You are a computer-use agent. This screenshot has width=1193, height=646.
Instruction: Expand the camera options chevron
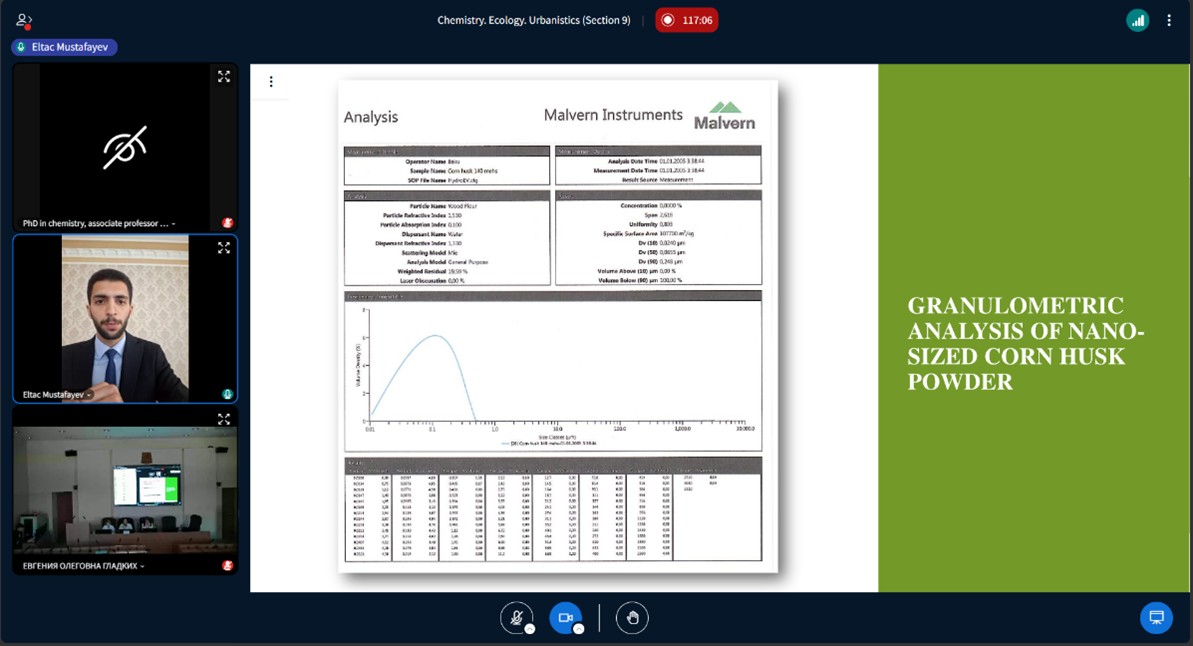point(579,629)
